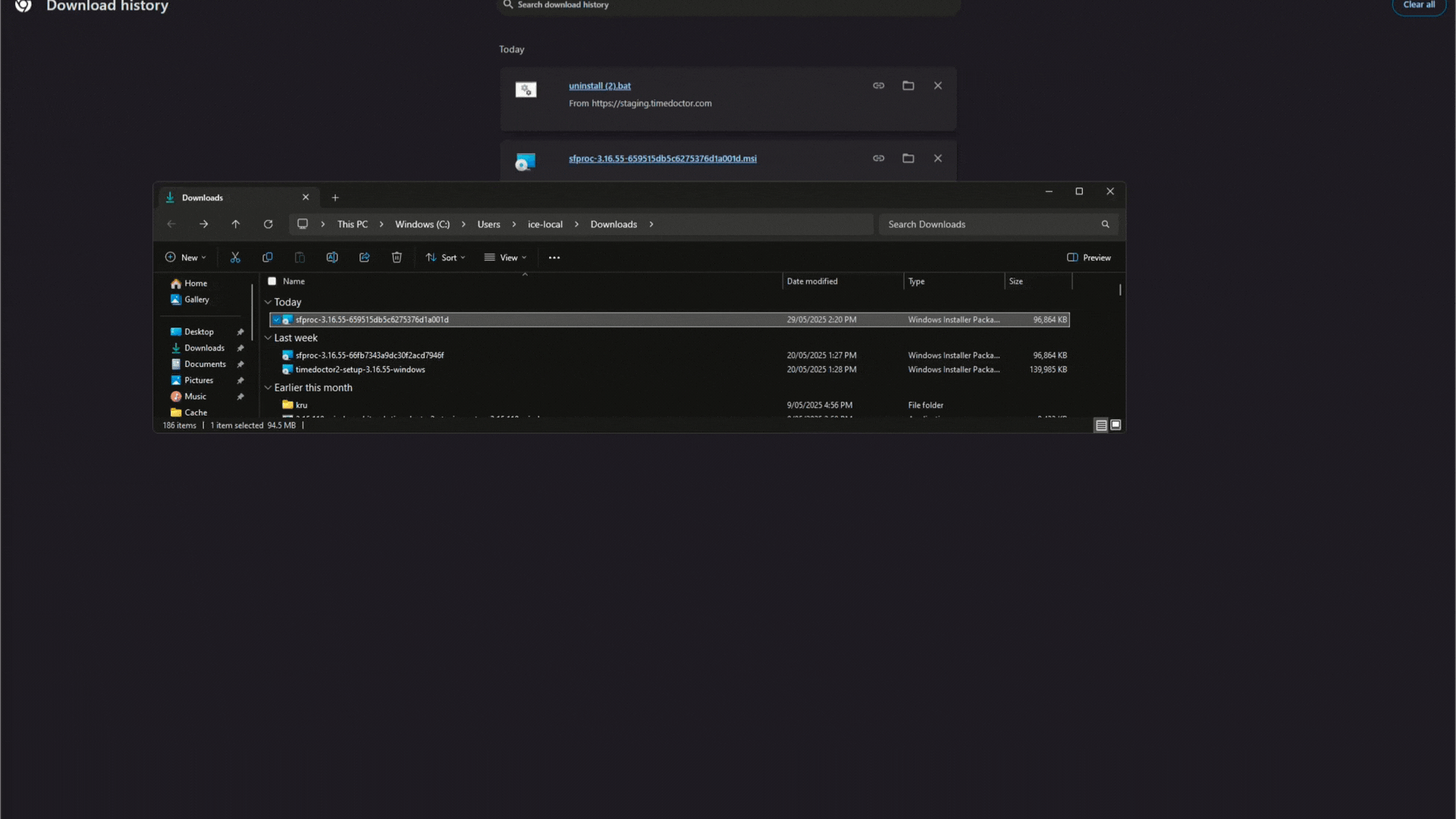Click the Cut scissors icon
Viewport: 1456px width, 819px height.
coord(235,258)
